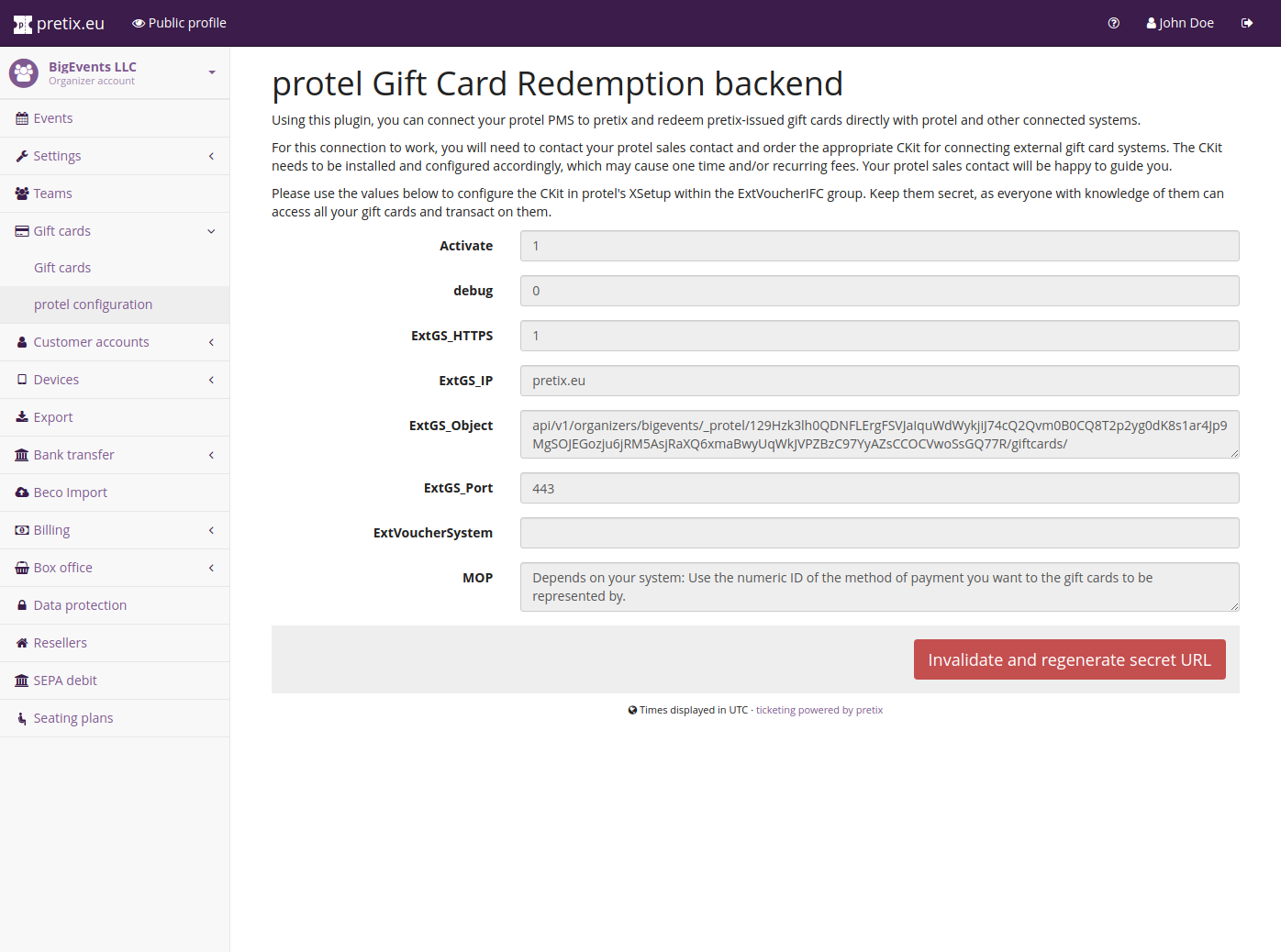Image resolution: width=1281 pixels, height=952 pixels.
Task: Click the ExtGS_Object URL text field
Action: 879,435
